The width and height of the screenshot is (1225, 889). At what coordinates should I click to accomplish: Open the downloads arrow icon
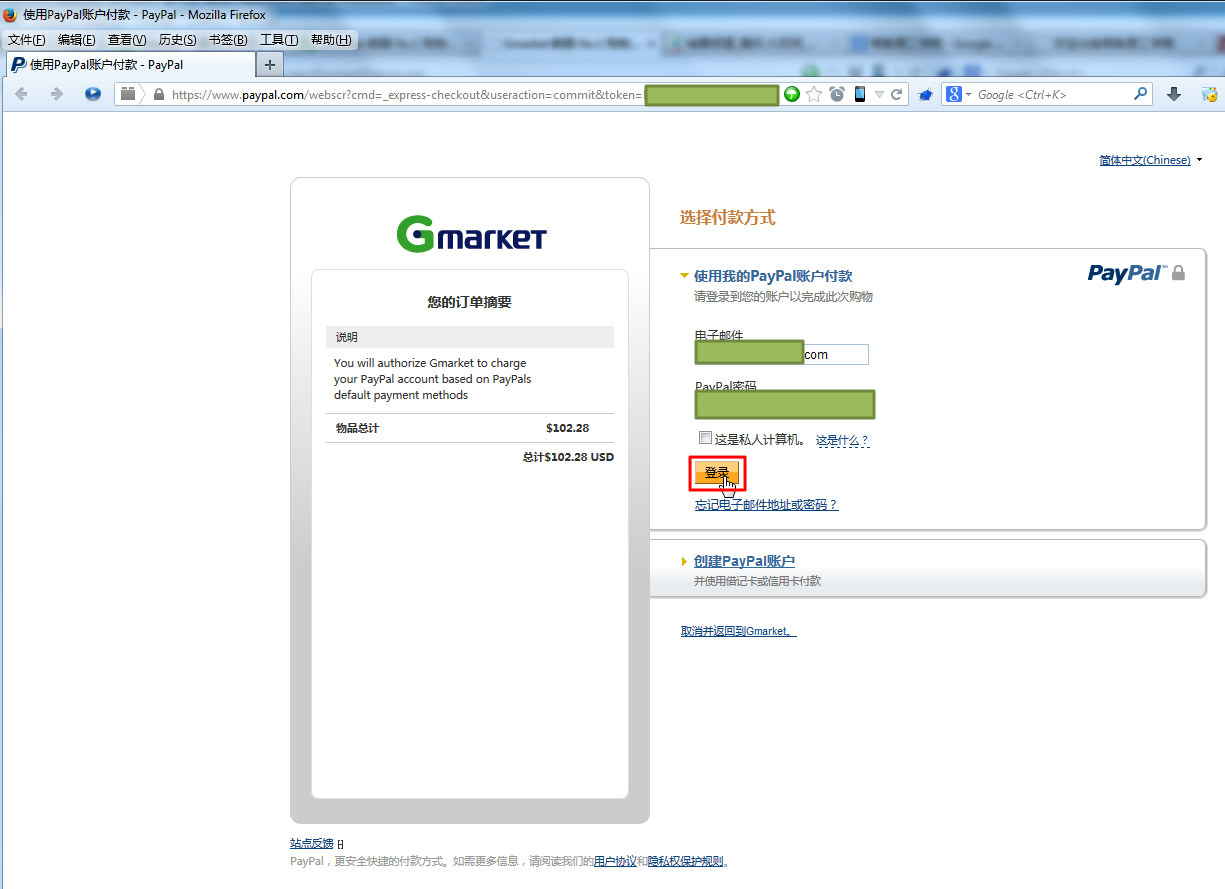1174,94
